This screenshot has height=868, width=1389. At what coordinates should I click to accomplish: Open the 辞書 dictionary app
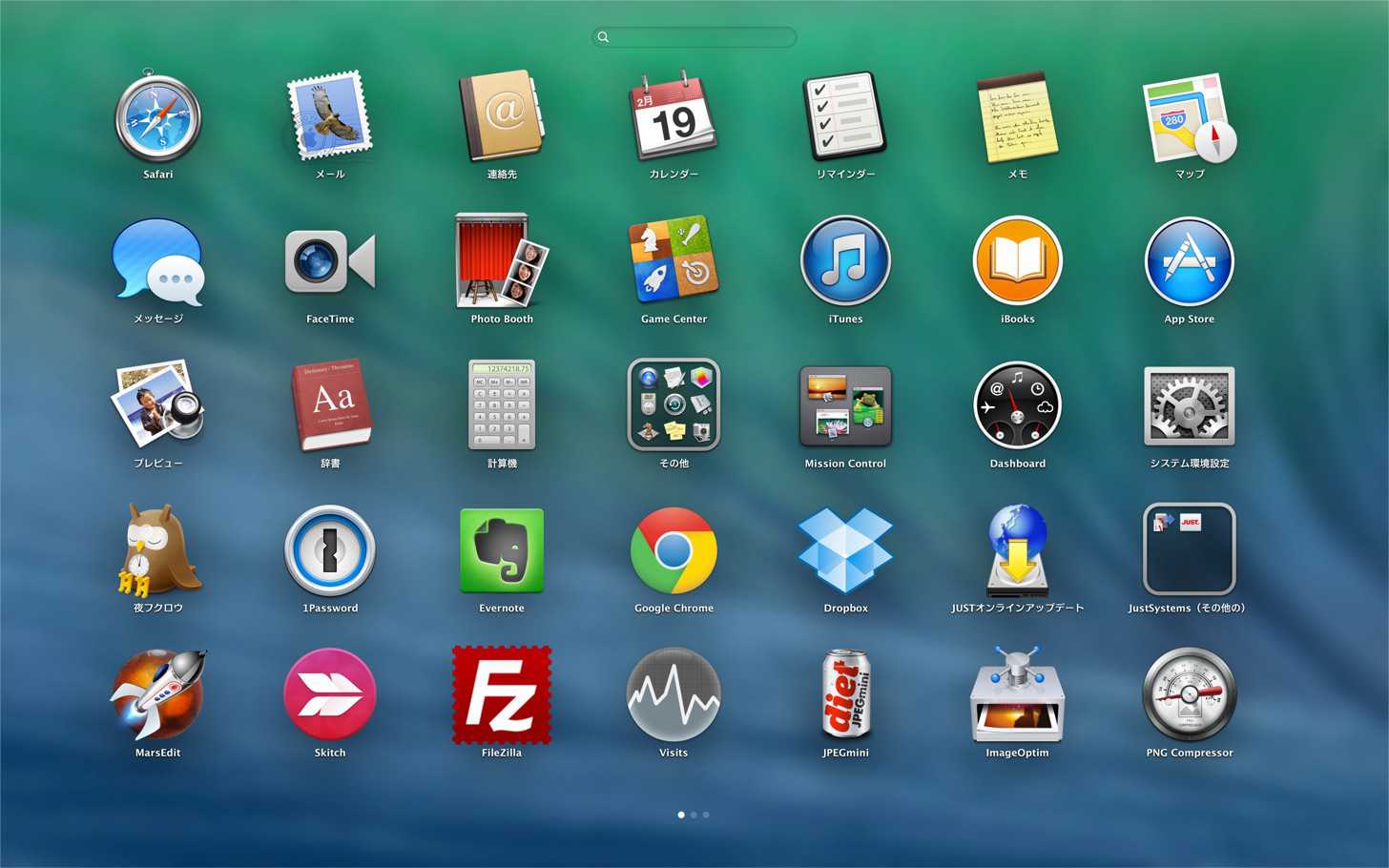330,405
